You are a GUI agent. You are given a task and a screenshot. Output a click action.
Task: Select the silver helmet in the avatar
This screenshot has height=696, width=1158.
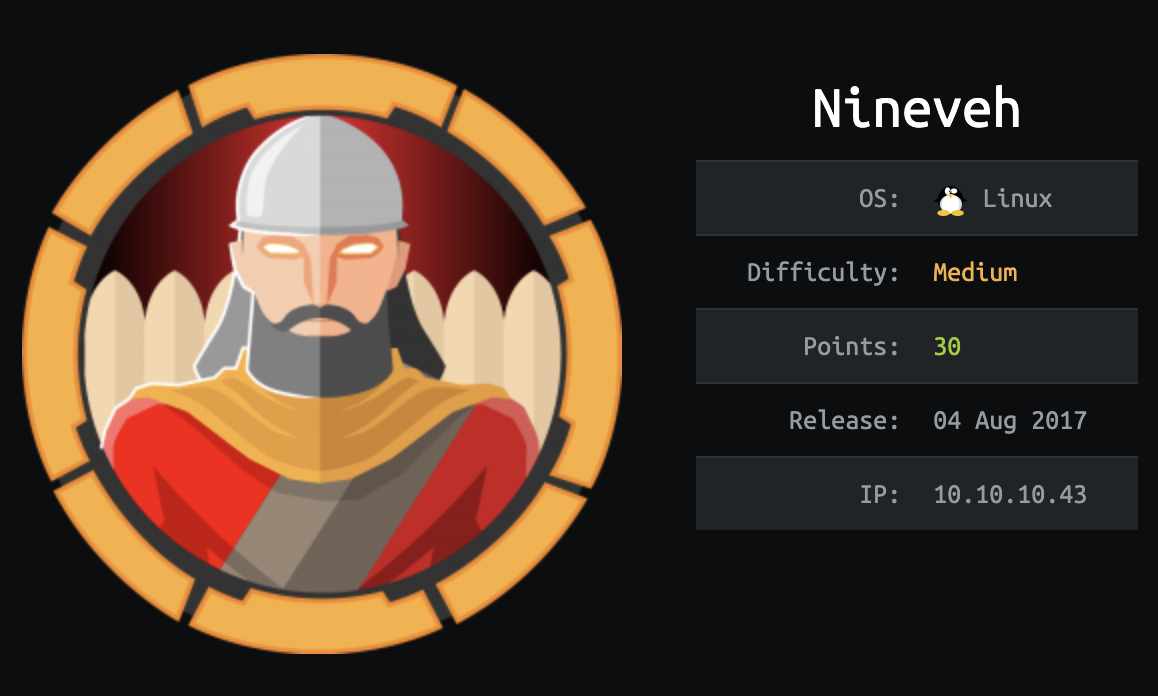click(319, 176)
